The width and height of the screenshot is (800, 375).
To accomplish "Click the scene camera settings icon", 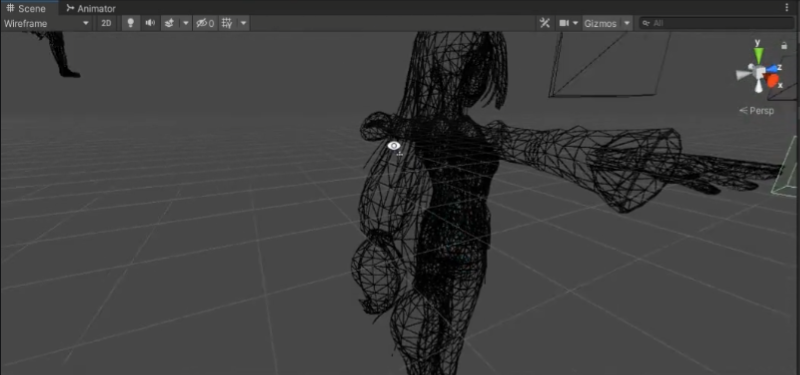I will pyautogui.click(x=564, y=23).
